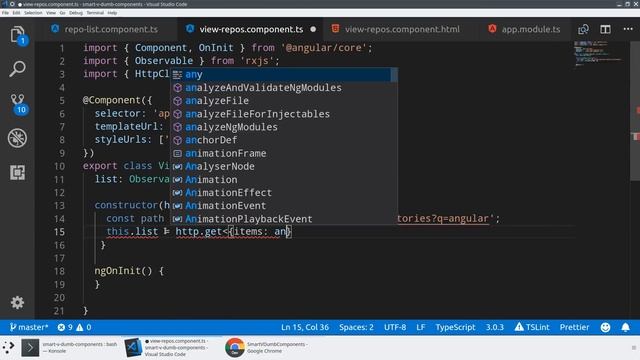Click Ln 15, Col 36 cursor position
The image size is (640, 360).
click(x=304, y=327)
